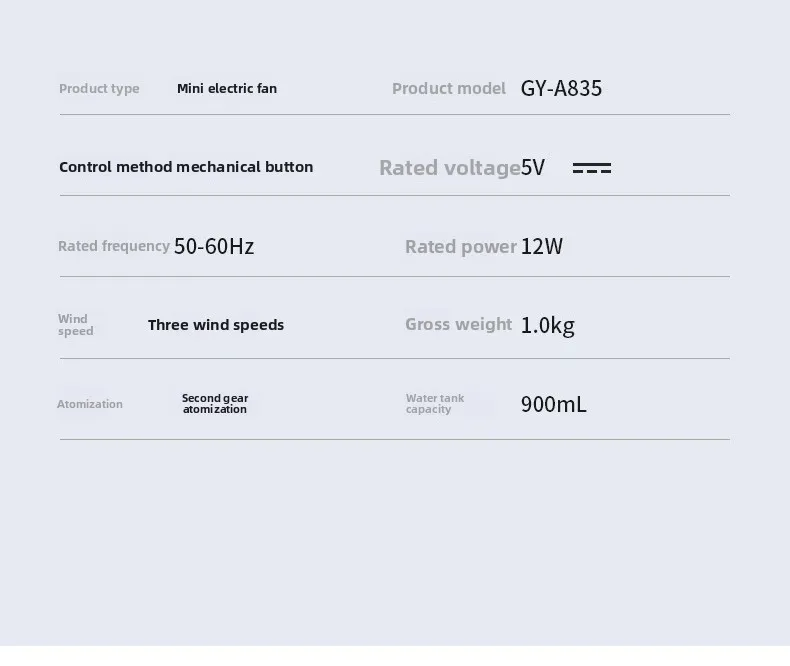Viewport: 790px width, 666px height.
Task: Select the "Mini electric fan" text
Action: click(x=227, y=89)
